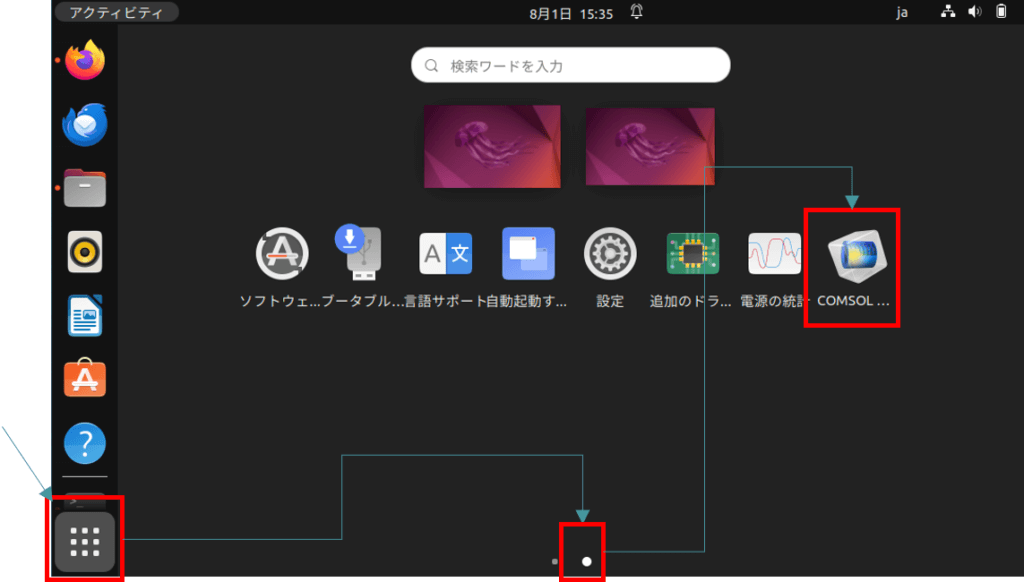Select the left workspace thumbnail

(x=491, y=146)
